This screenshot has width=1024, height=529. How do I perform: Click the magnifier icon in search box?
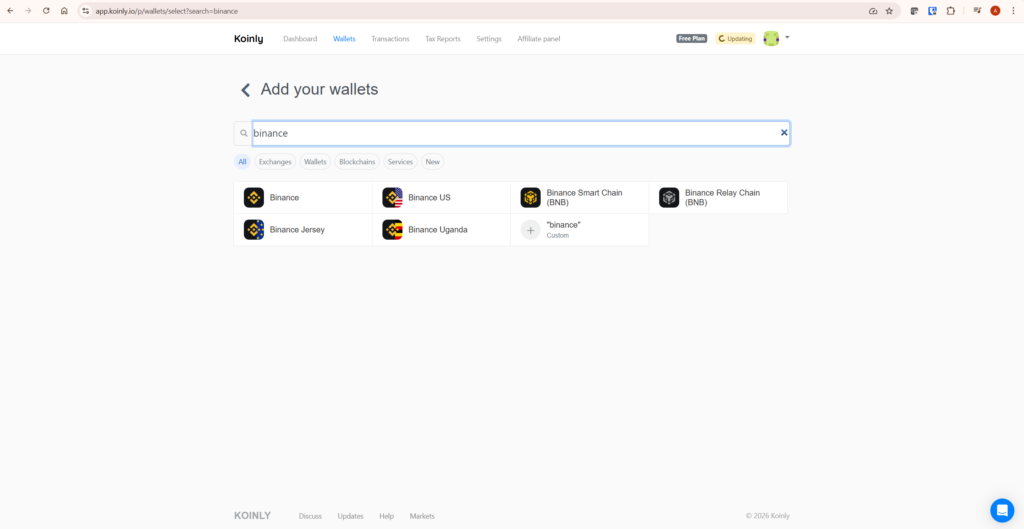244,133
